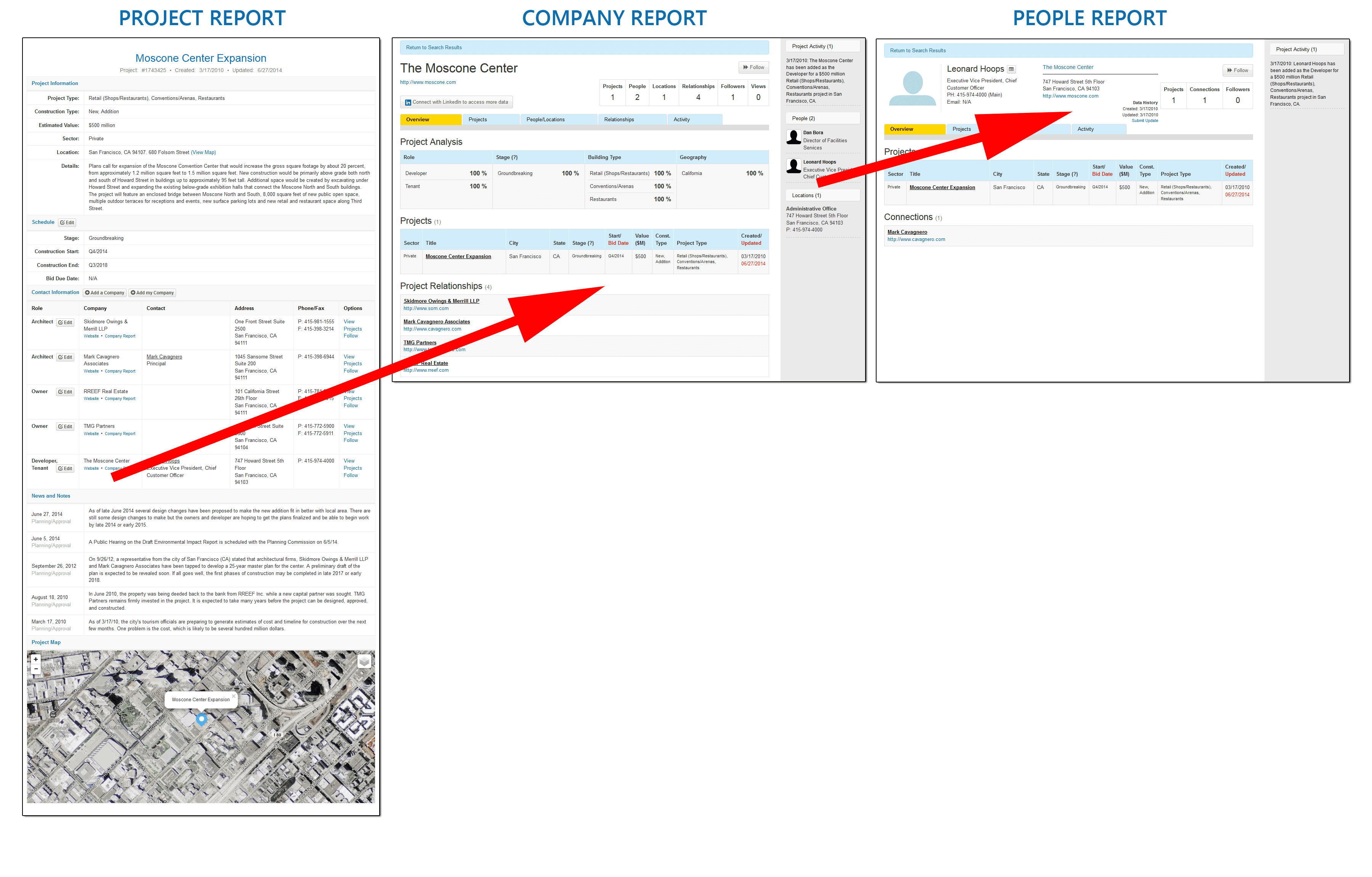Edit the TMG Partners Owner role
1372x877 pixels.
(65, 427)
